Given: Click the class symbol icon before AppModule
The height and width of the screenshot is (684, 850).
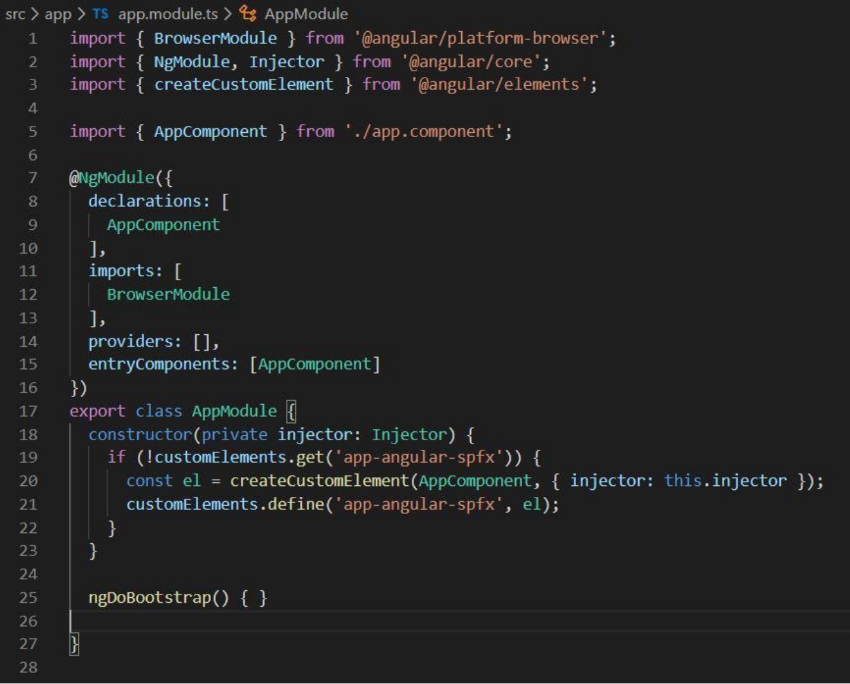Looking at the screenshot, I should point(248,14).
